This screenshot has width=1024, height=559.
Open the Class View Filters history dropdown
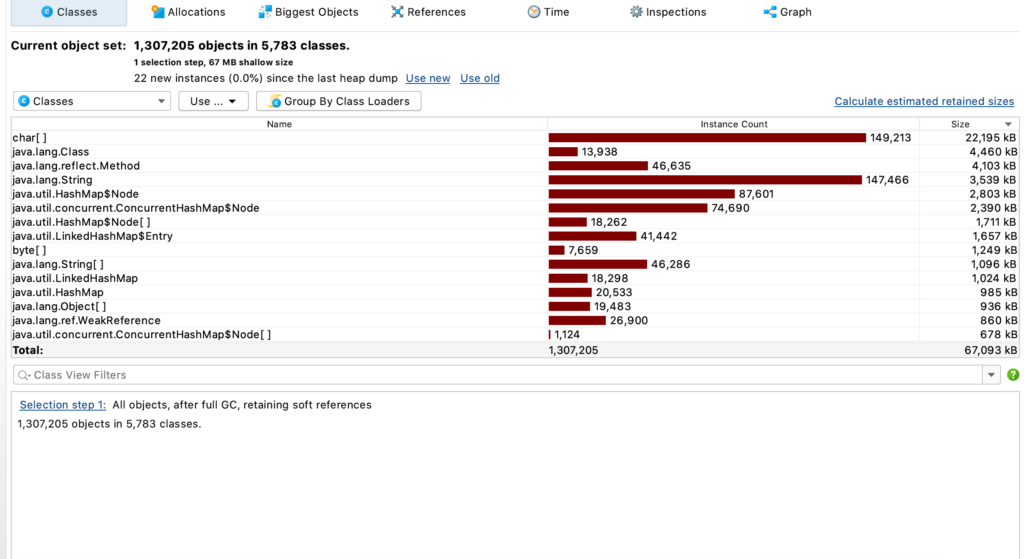[x=991, y=375]
